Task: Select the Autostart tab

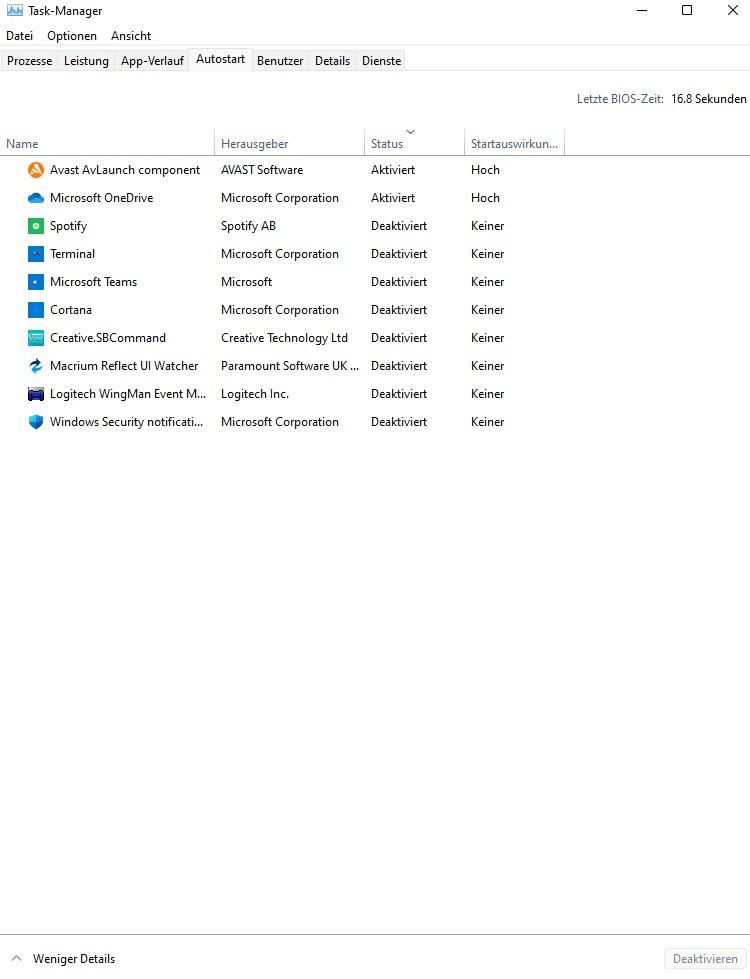Action: [220, 59]
